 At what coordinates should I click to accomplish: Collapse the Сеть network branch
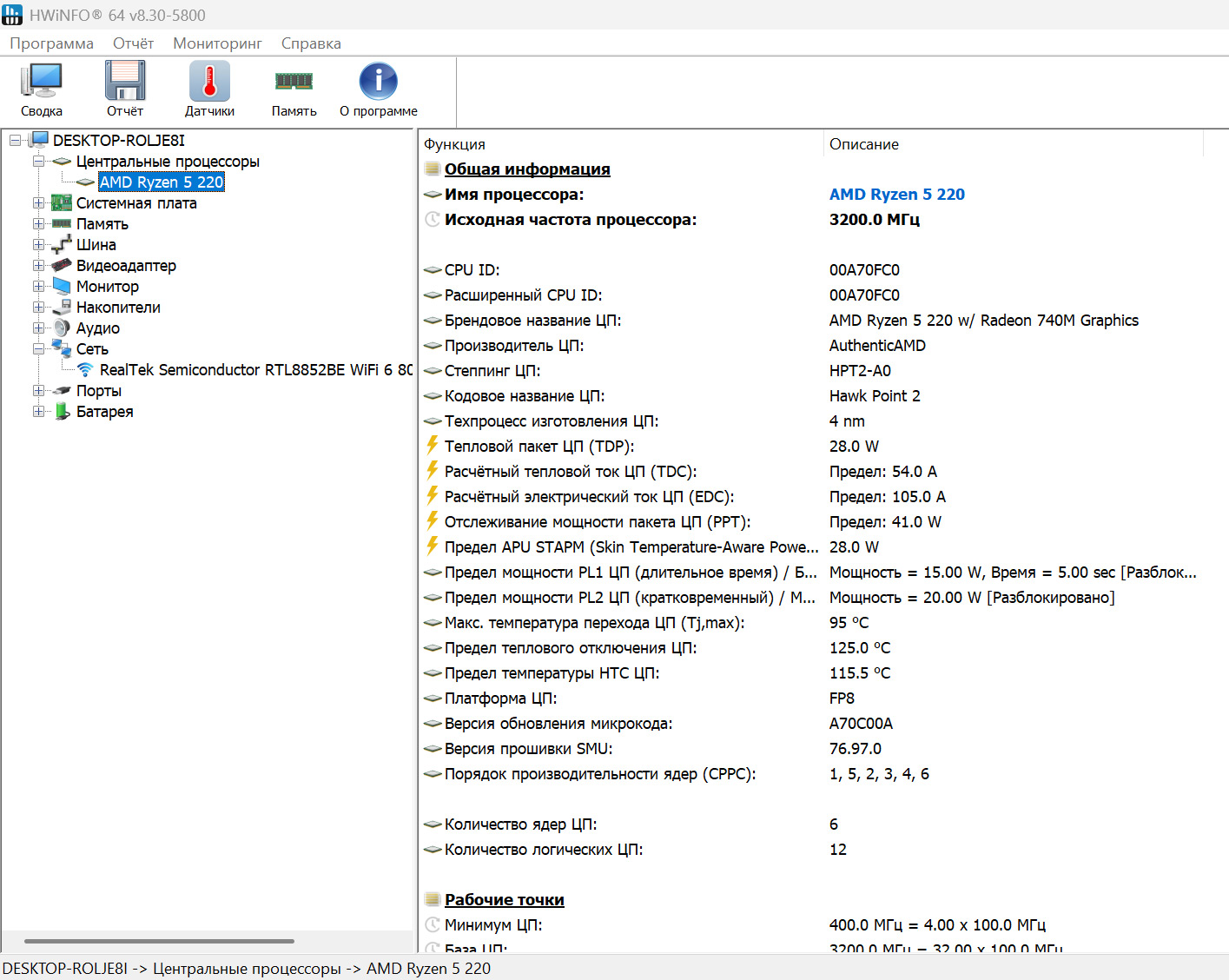pyautogui.click(x=38, y=349)
